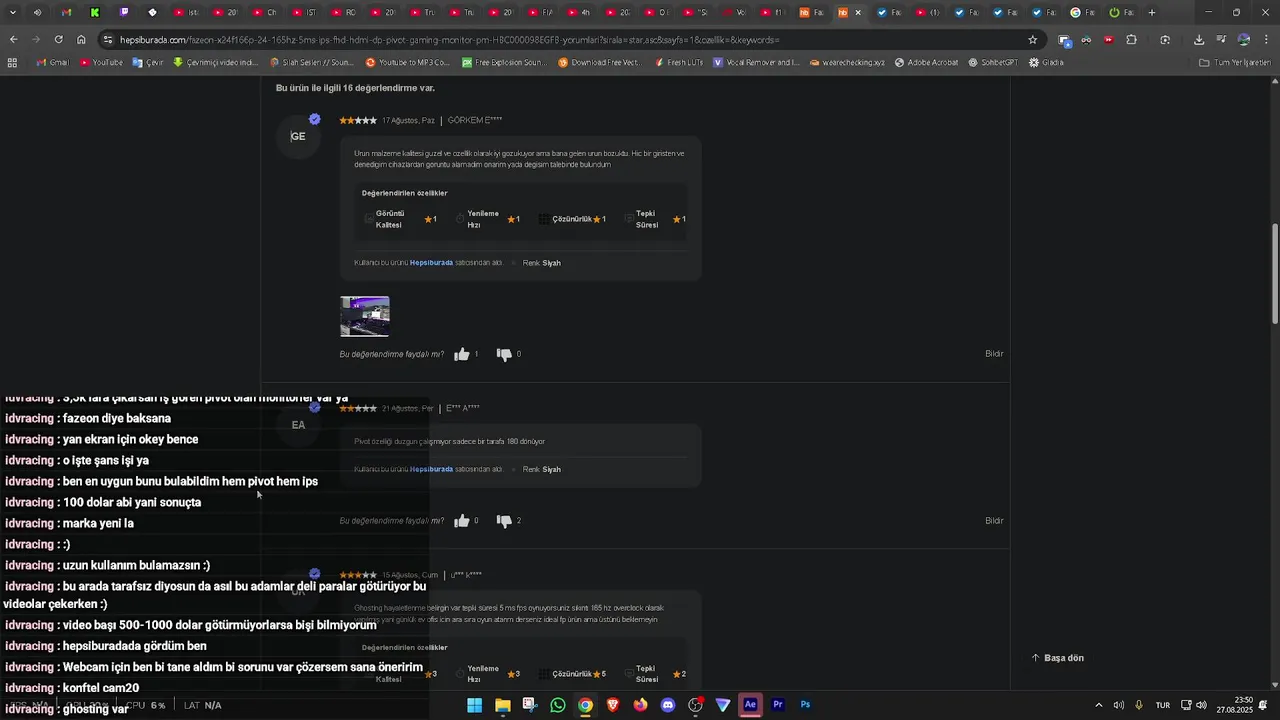
Task: Show hidden system tray icons
Action: (x=1098, y=705)
